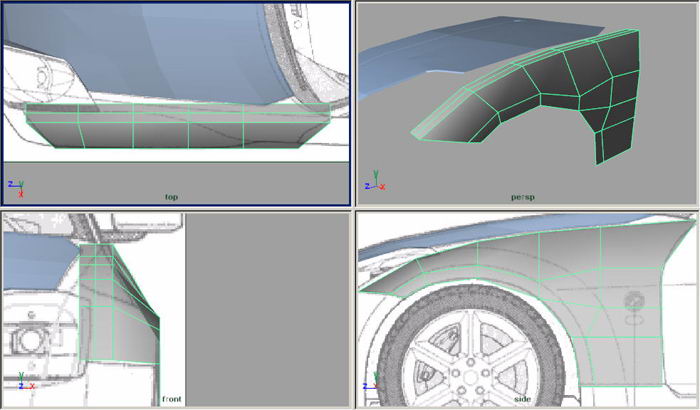The image size is (700, 410).
Task: Click empty gray area in front viewport
Action: coord(265,310)
